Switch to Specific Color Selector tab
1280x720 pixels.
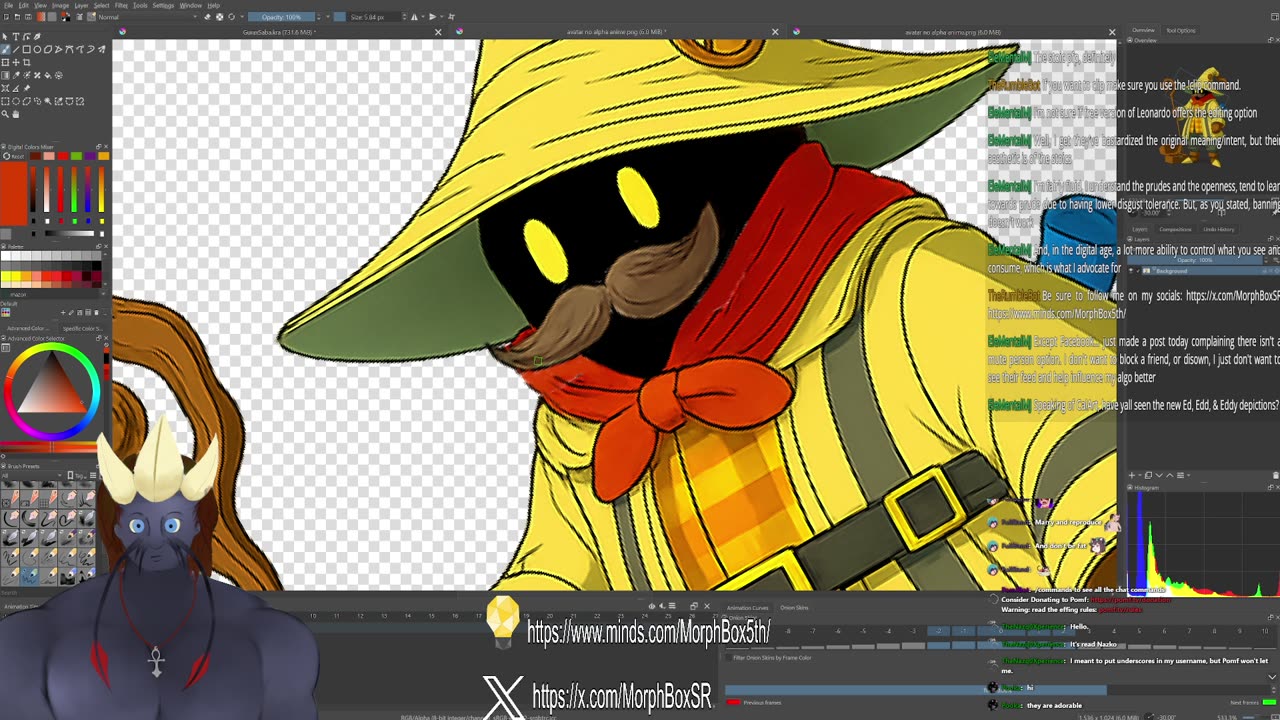tap(83, 329)
